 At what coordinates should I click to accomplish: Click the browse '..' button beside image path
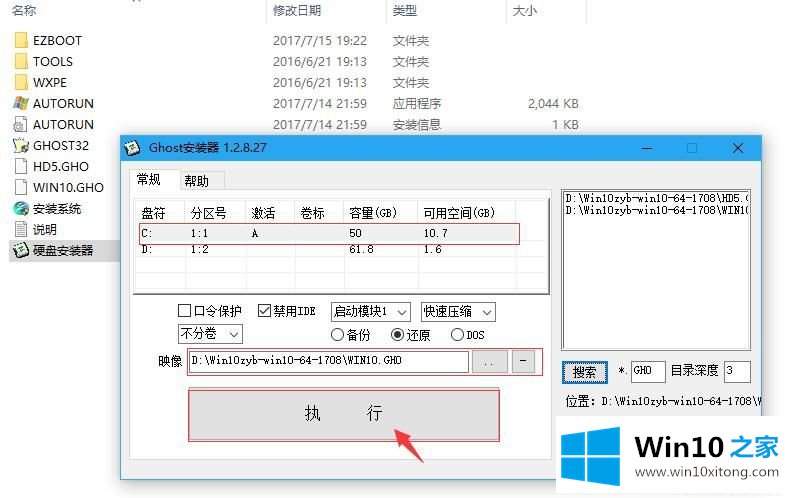[489, 361]
